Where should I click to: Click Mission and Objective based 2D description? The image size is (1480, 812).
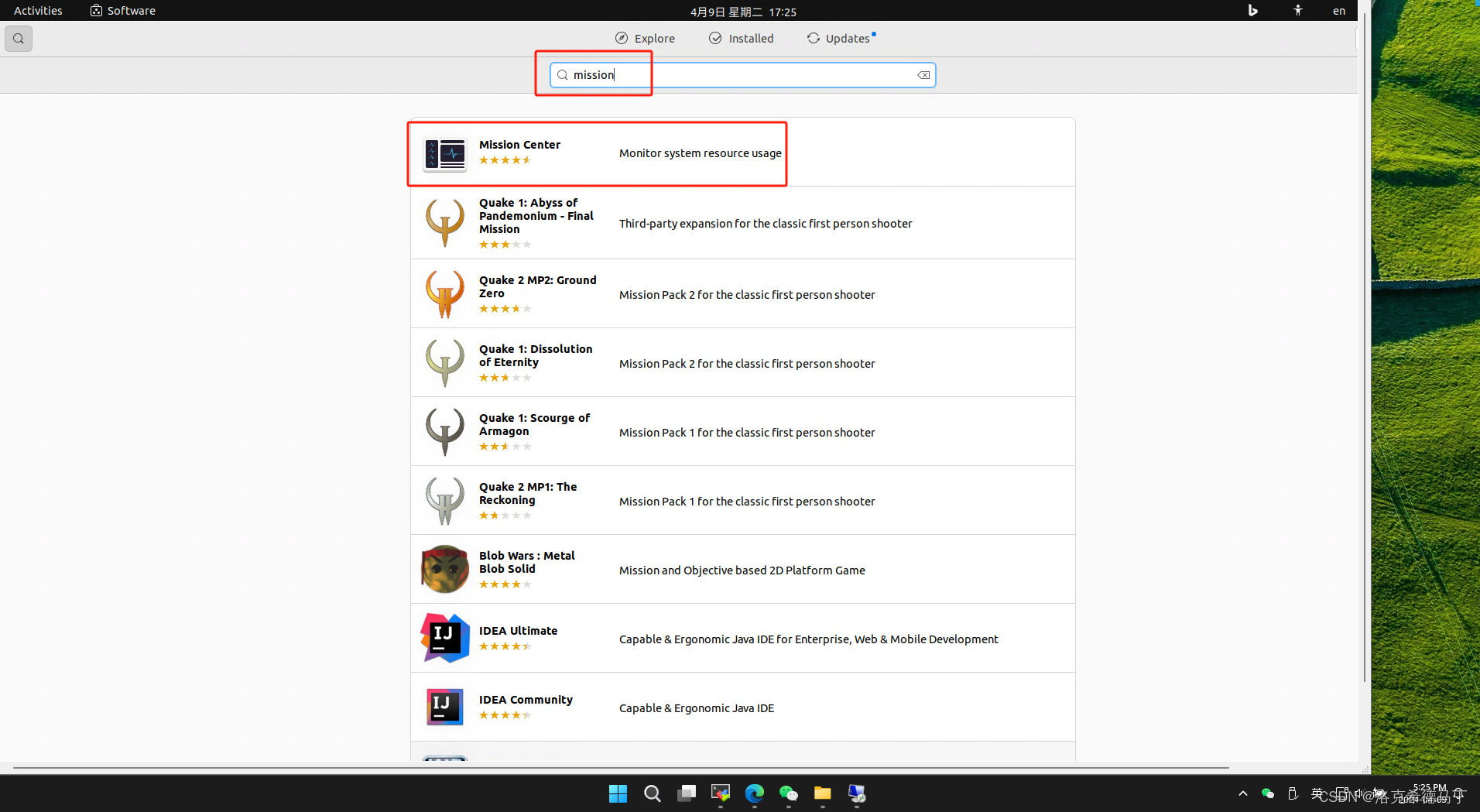pos(742,570)
